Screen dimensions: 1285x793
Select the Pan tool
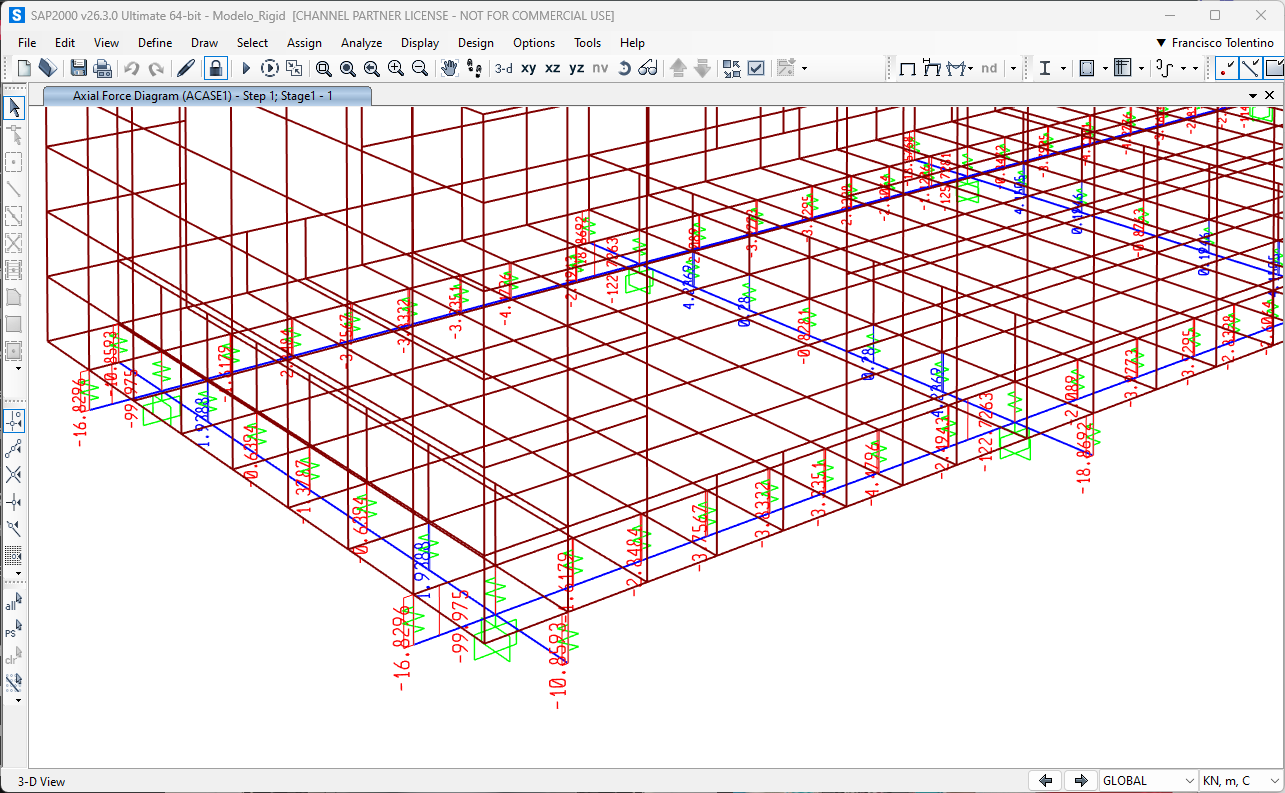pyautogui.click(x=448, y=67)
